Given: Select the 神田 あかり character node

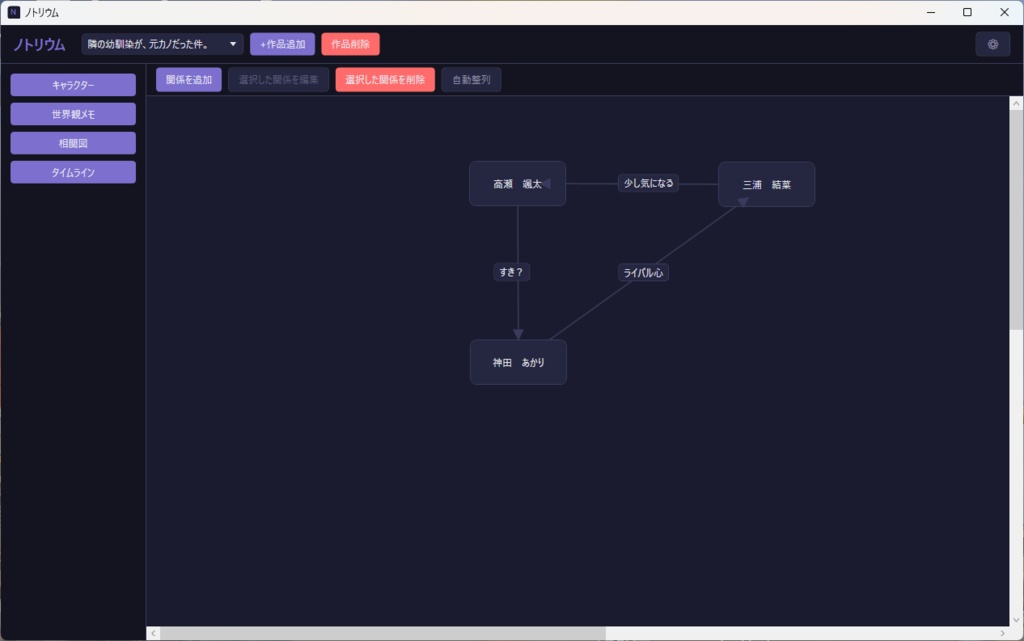Looking at the screenshot, I should 518,362.
